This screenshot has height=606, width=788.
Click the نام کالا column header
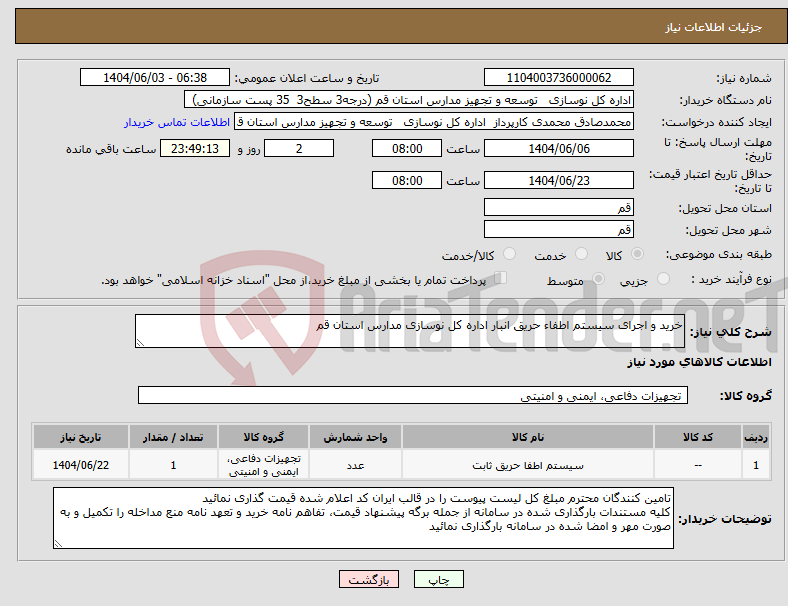pos(528,437)
